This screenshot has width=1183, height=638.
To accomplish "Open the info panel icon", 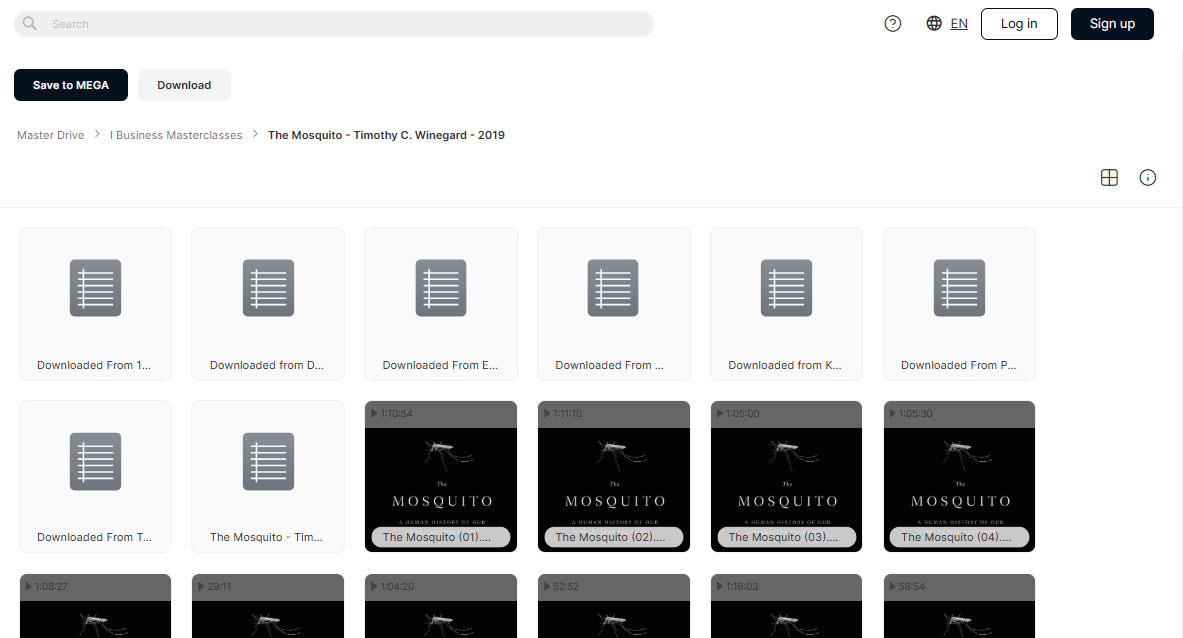I will pyautogui.click(x=1148, y=177).
